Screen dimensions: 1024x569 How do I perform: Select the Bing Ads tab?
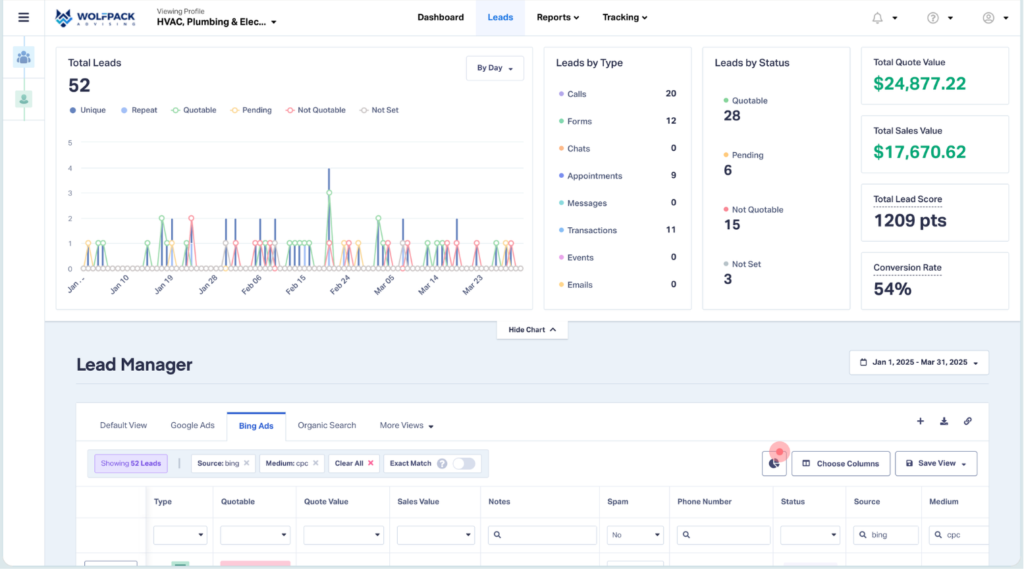click(x=256, y=426)
